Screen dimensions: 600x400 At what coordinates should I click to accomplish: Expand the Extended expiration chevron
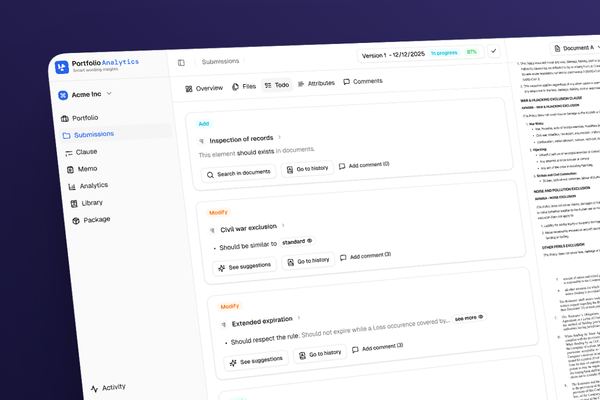click(x=299, y=317)
